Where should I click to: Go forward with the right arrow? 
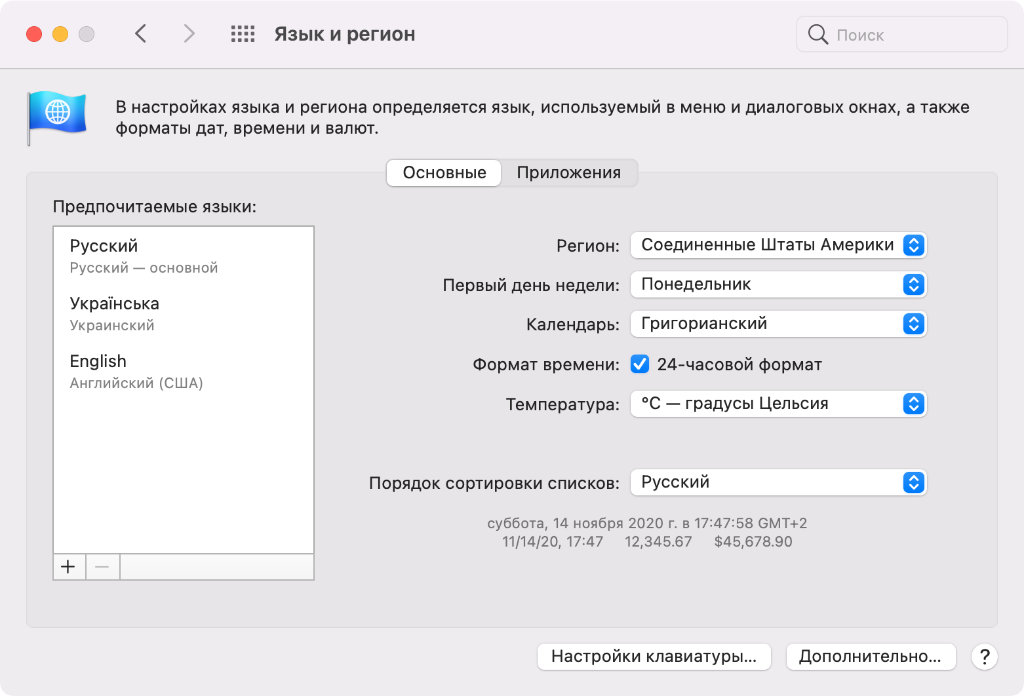point(189,34)
